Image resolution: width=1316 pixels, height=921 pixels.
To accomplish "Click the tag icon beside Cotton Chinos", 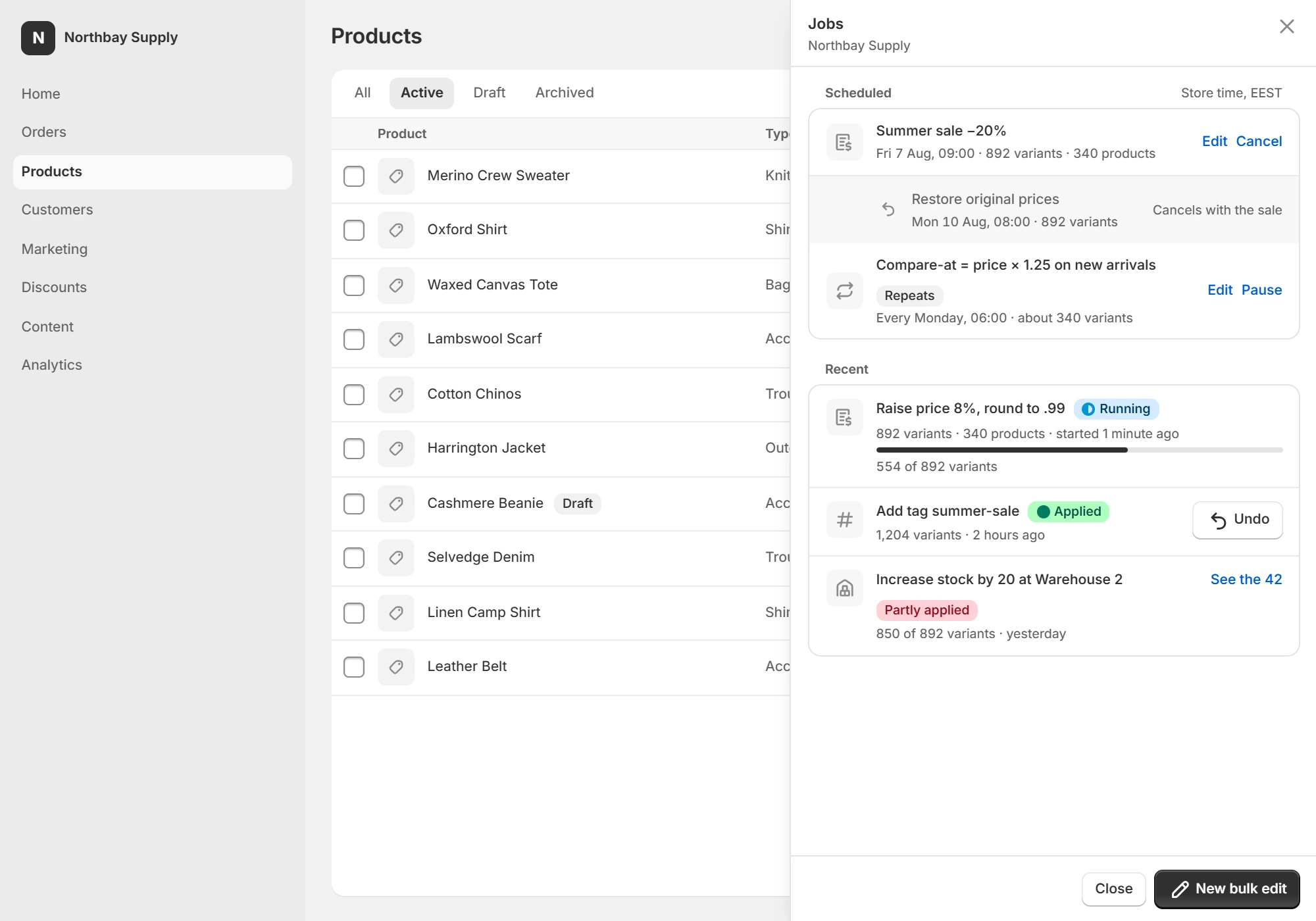I will tap(396, 394).
